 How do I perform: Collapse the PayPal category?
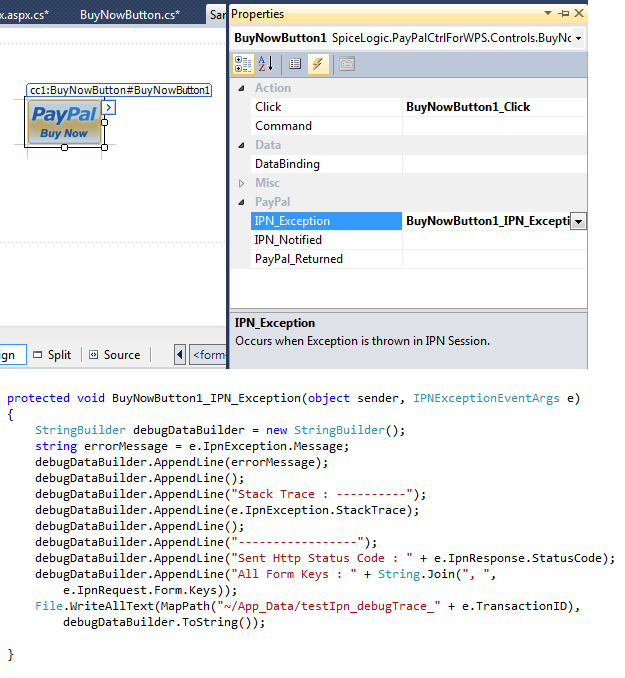click(241, 202)
